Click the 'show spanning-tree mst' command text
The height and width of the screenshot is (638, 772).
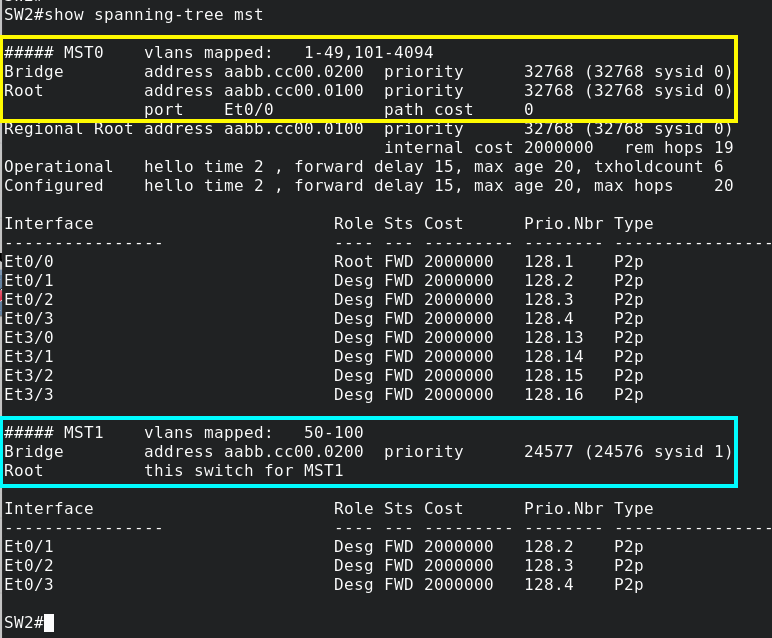coord(154,15)
